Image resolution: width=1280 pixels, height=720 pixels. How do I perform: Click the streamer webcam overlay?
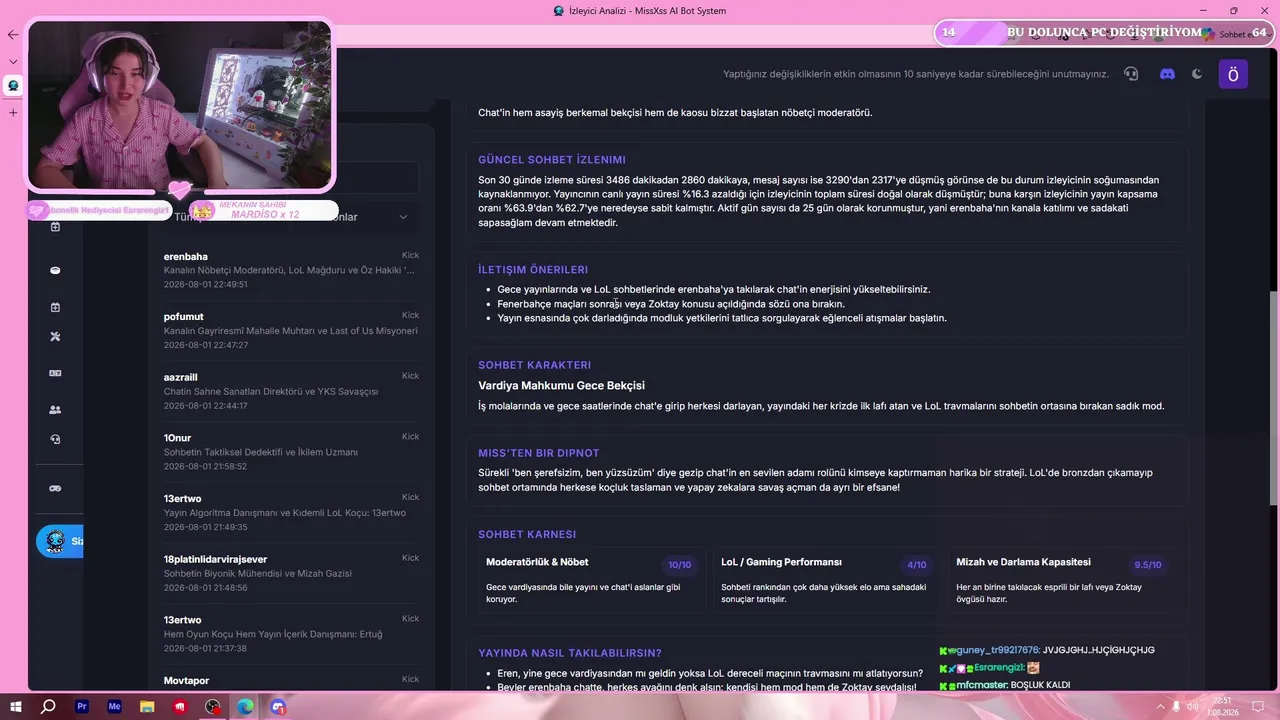[180, 105]
